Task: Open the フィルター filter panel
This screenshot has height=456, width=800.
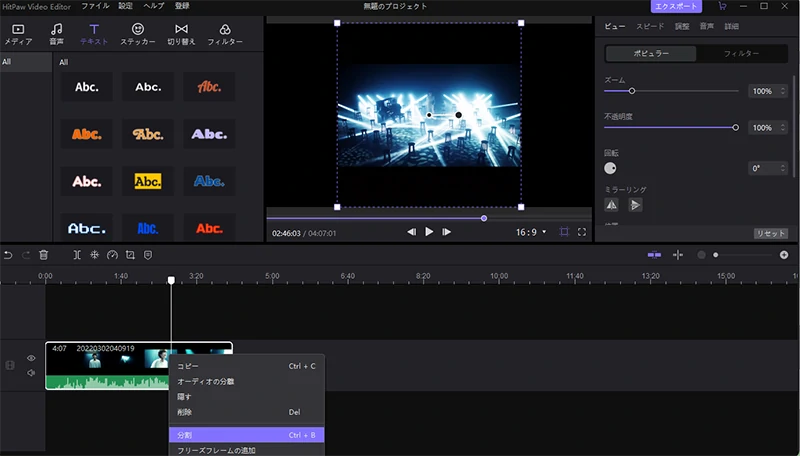Action: click(225, 34)
